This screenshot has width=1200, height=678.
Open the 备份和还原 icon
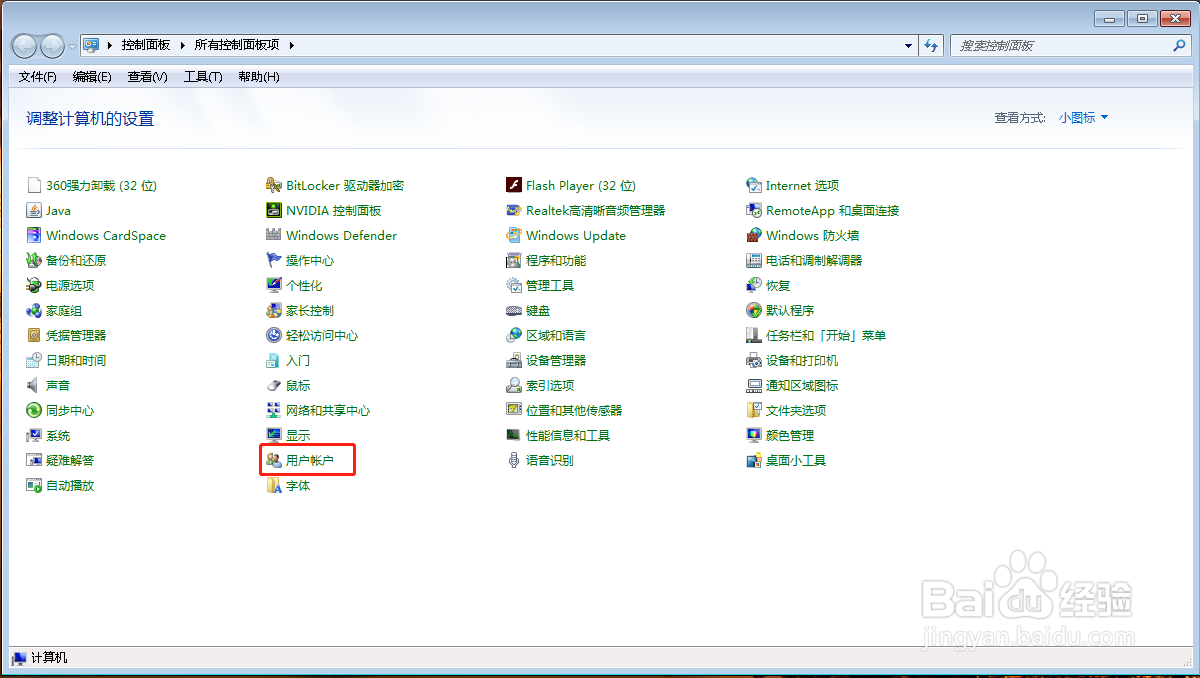coord(34,260)
